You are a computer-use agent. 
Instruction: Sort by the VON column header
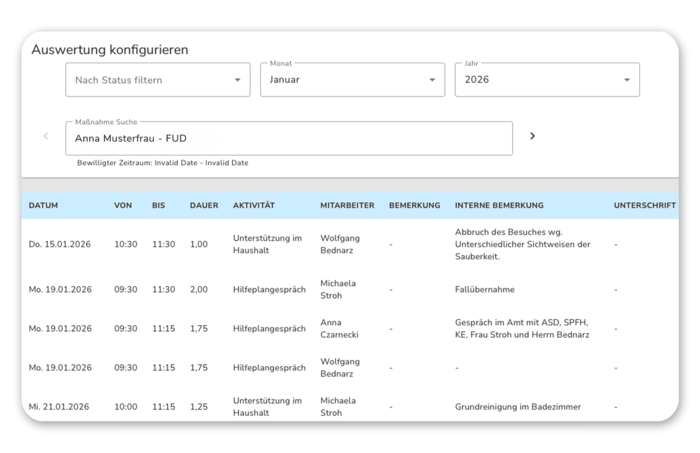123,205
